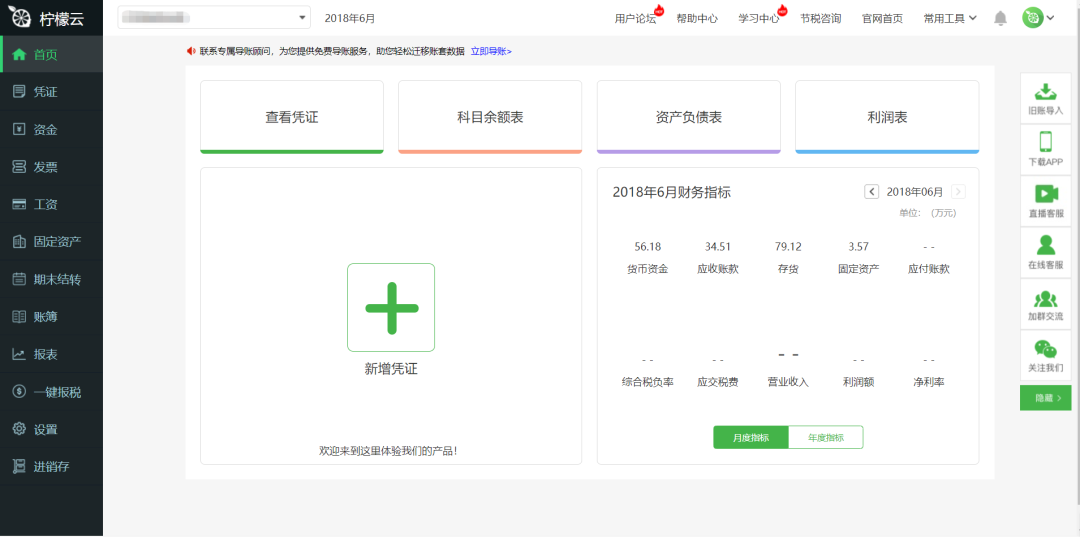The width and height of the screenshot is (1080, 537).
Task: Click the green plus 新增凭证 icon
Action: point(391,308)
